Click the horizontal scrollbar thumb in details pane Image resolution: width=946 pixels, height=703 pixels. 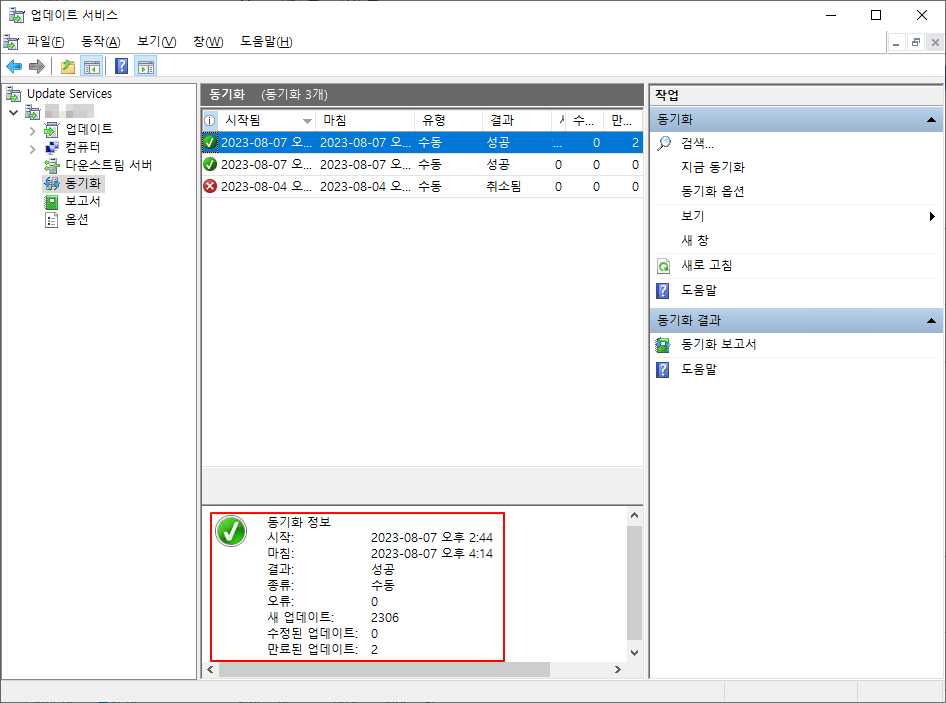point(384,669)
